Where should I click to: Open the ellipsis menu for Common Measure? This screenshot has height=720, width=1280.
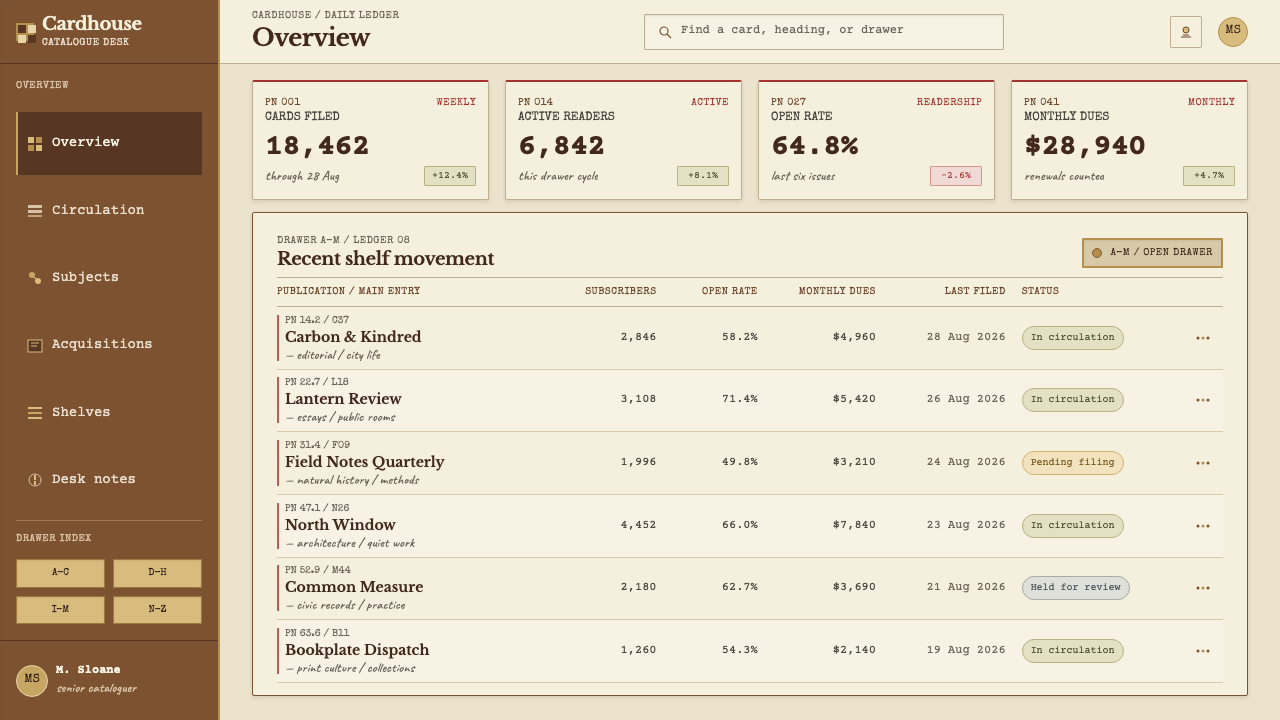[1203, 588]
